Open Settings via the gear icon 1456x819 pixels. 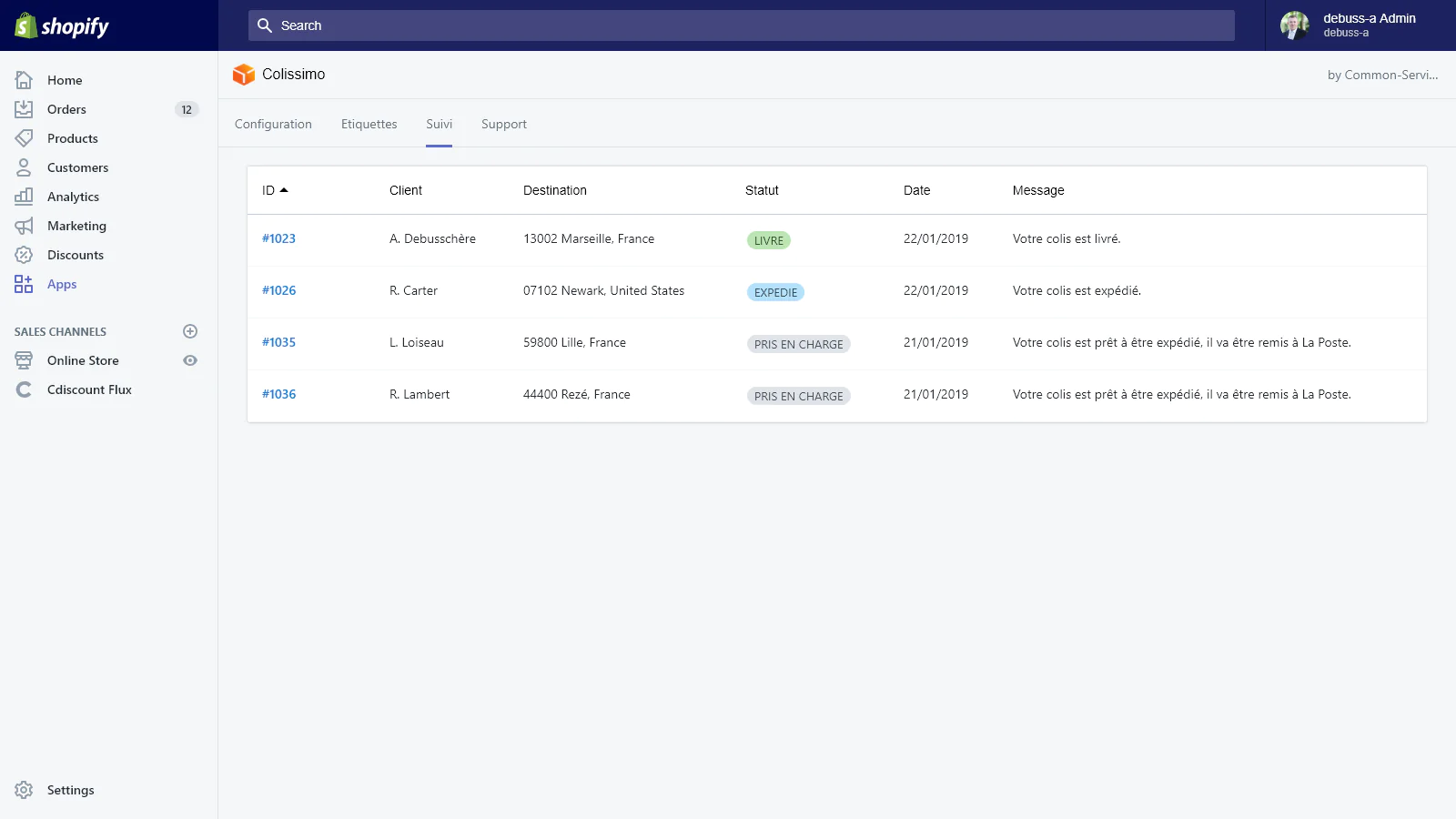pyautogui.click(x=24, y=790)
